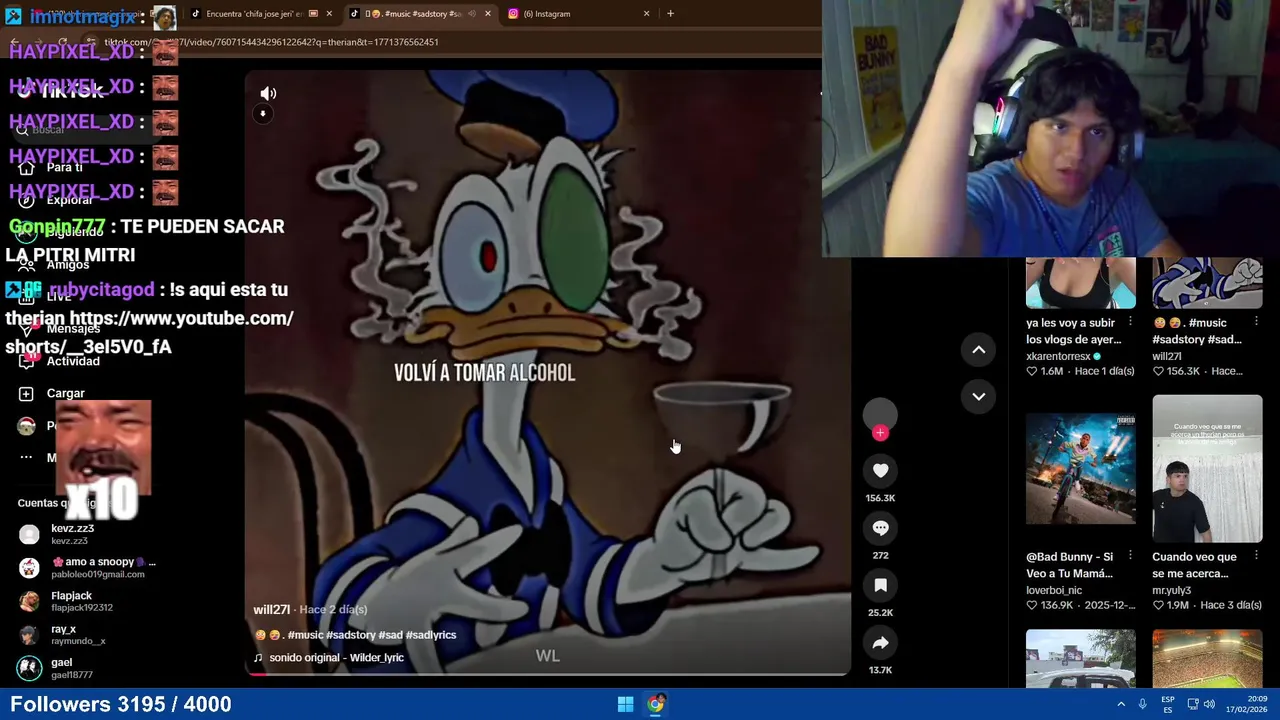Click the Cuando veo que se me acerca title
The width and height of the screenshot is (1280, 720).
pos(1196,565)
